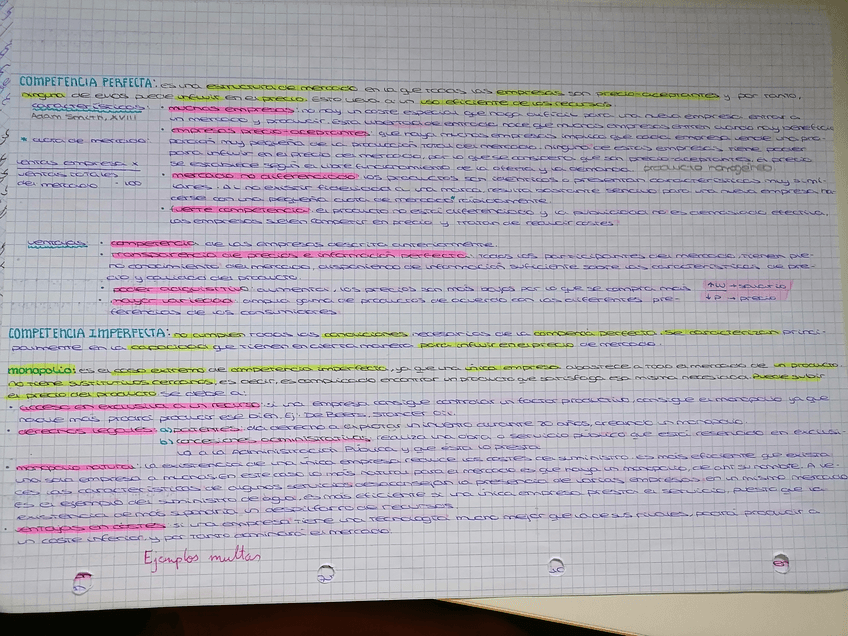
Task: Click the starred note 'cuota de mercado'
Action: pyautogui.click(x=84, y=140)
